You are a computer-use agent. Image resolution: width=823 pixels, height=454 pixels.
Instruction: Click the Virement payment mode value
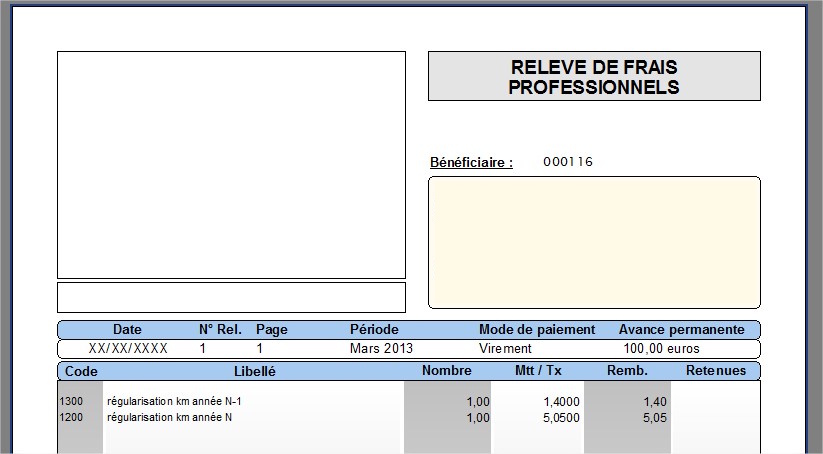505,349
